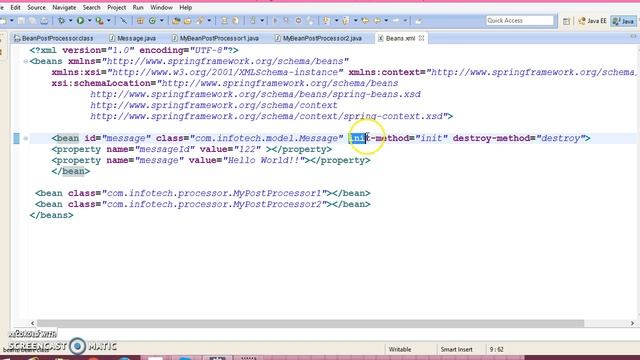Click the closing </beans> tag

(x=51, y=215)
